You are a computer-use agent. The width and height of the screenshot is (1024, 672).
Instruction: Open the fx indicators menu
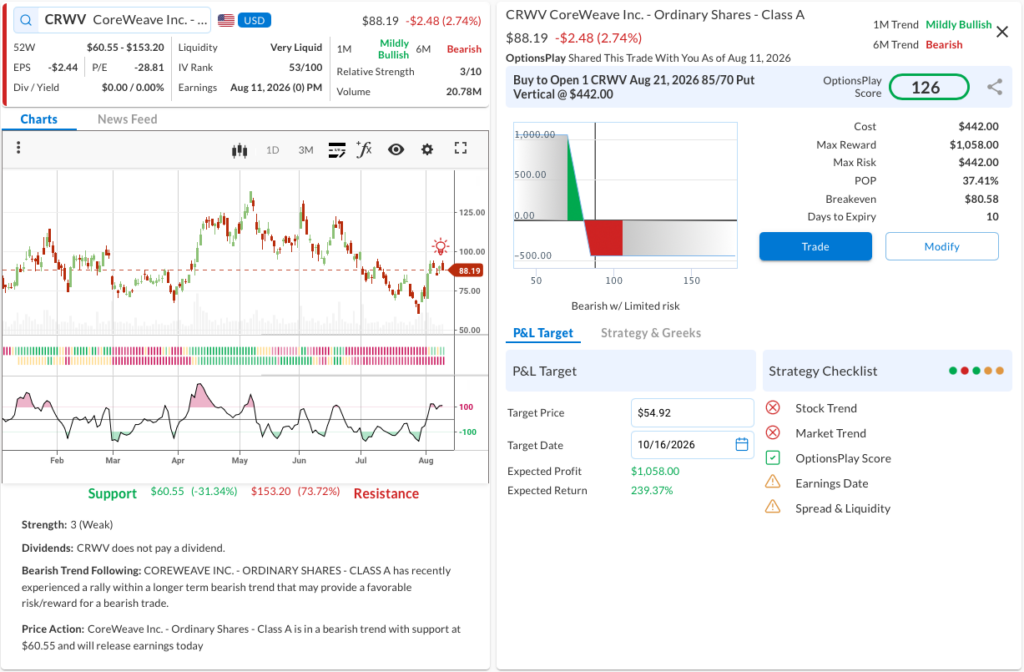364,150
